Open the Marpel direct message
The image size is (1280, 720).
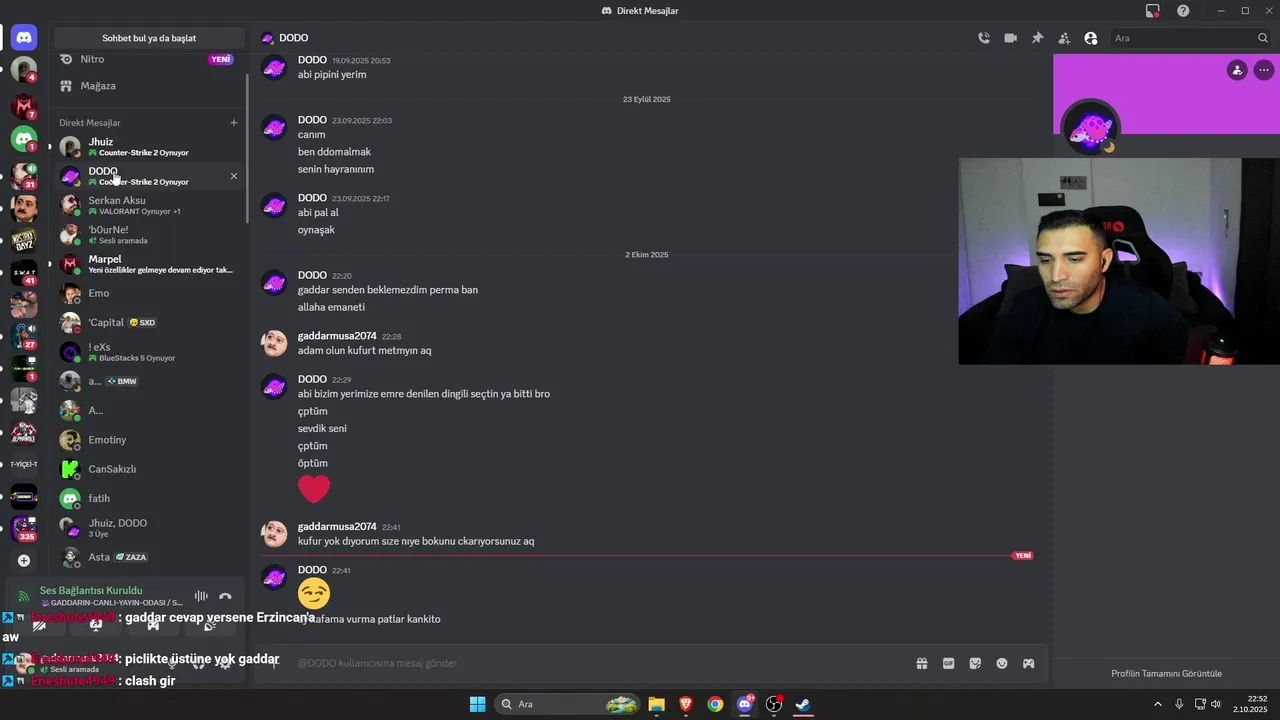click(x=148, y=264)
